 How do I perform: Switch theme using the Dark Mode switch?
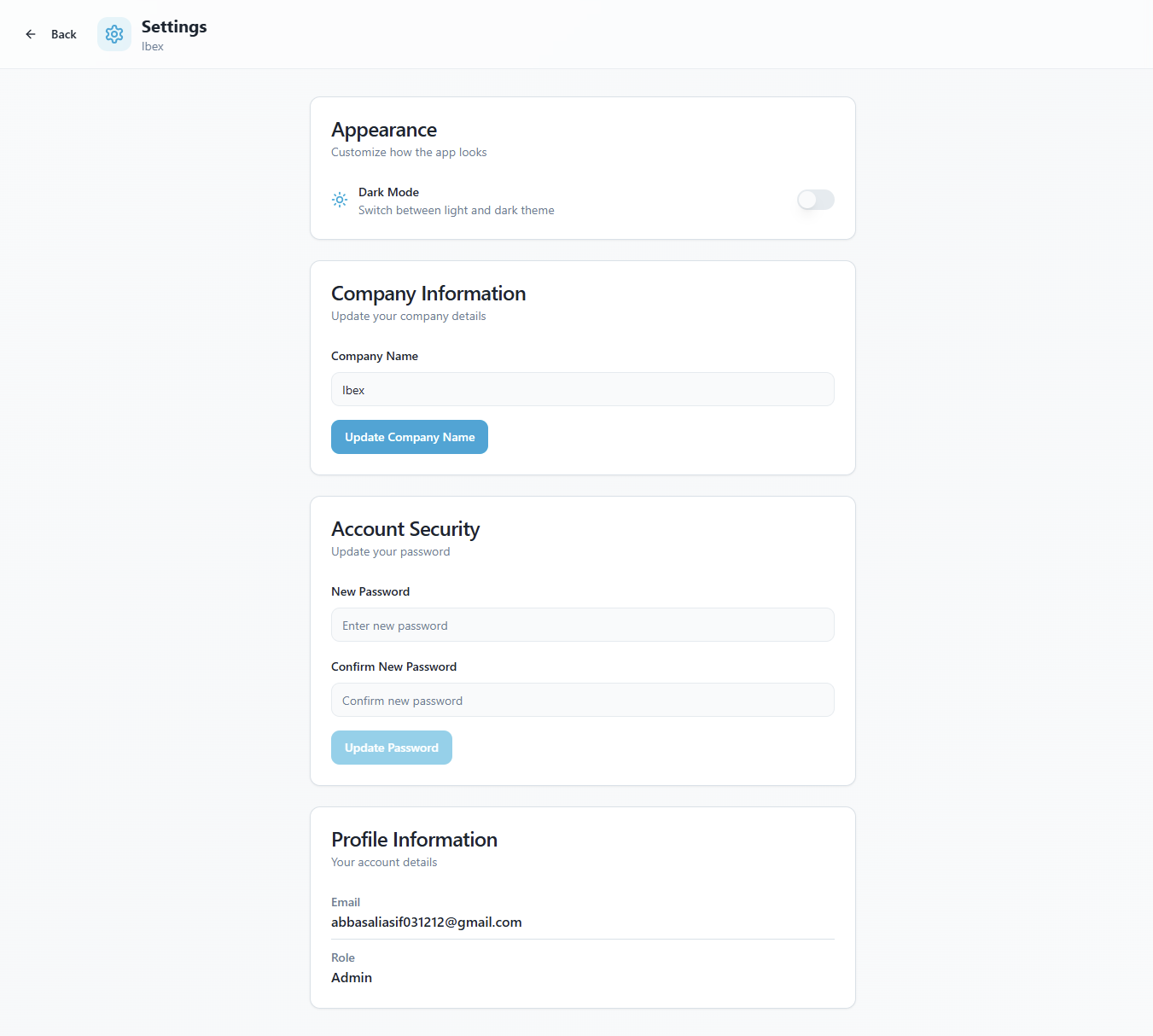tap(815, 199)
